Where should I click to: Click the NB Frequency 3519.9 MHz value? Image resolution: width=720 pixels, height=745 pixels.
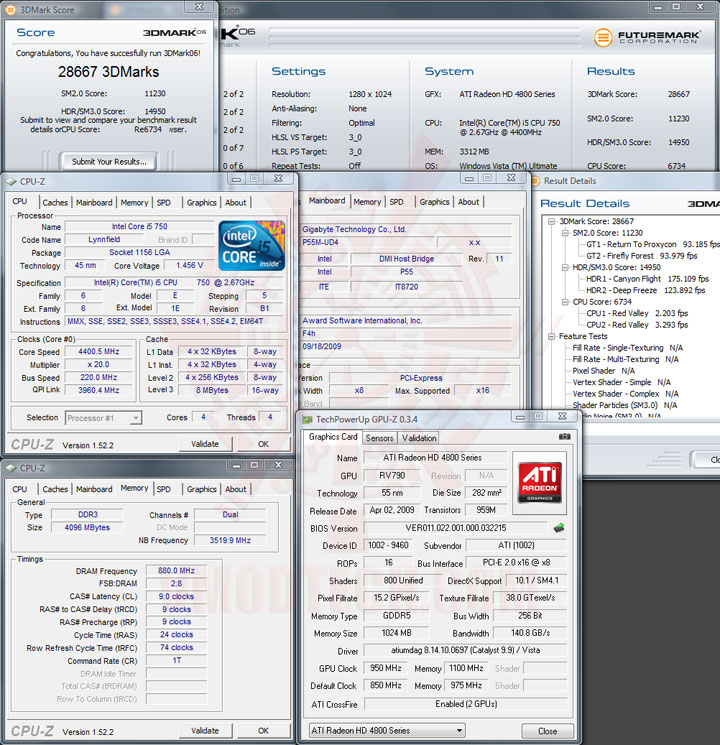click(x=230, y=540)
